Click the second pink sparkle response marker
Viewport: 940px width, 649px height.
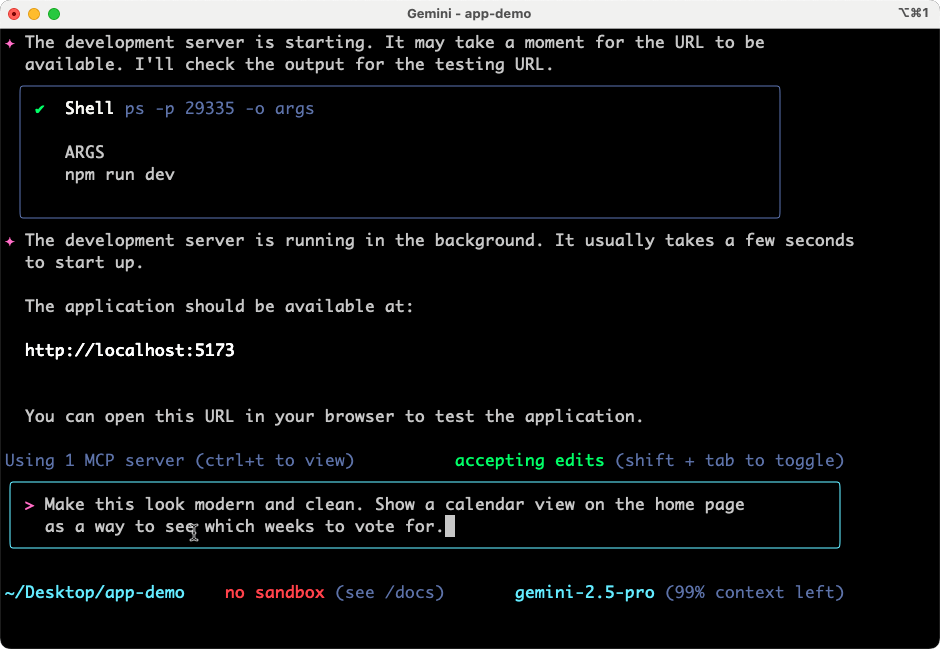(x=10, y=240)
